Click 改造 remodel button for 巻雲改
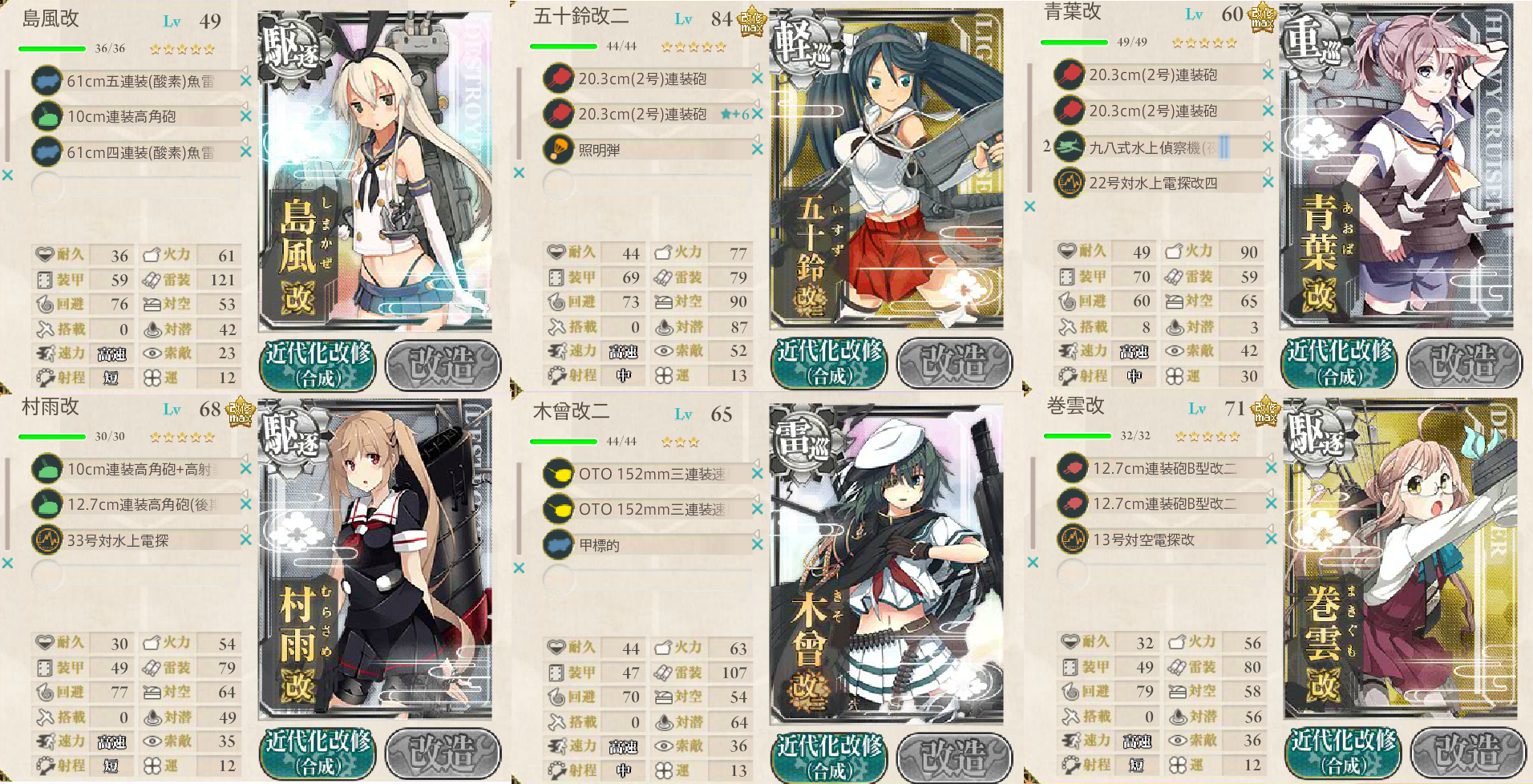 point(1467,752)
